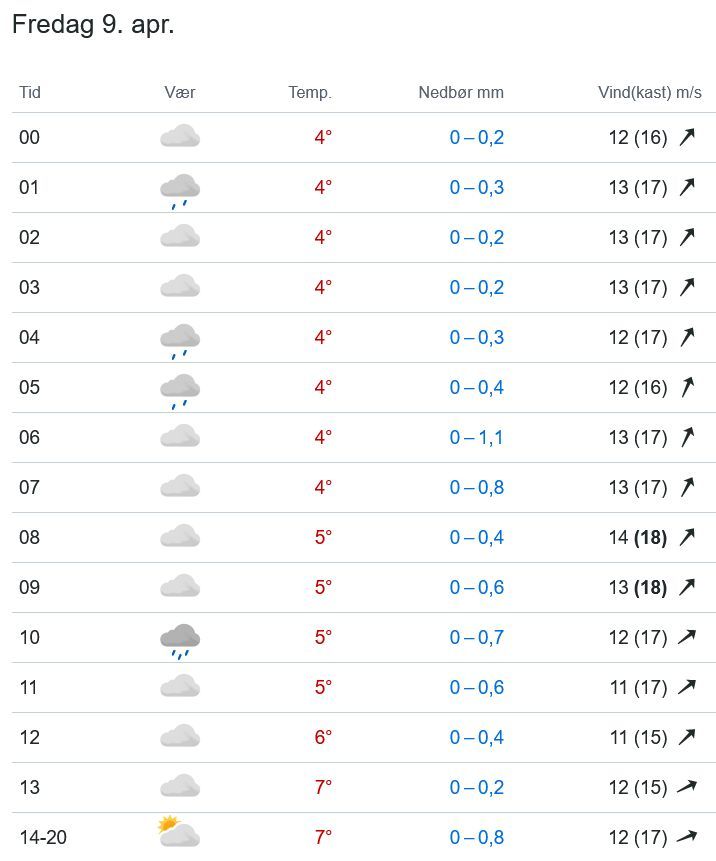
Task: Select the Nedbør mm column header
Action: 461,92
